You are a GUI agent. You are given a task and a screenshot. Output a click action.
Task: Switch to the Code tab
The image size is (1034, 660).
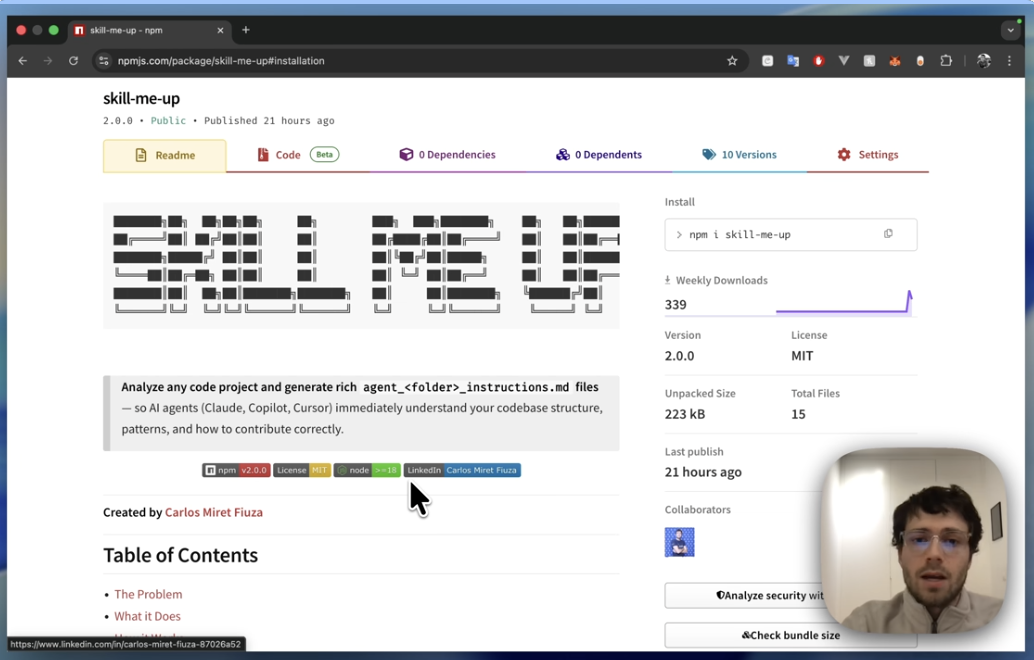297,155
